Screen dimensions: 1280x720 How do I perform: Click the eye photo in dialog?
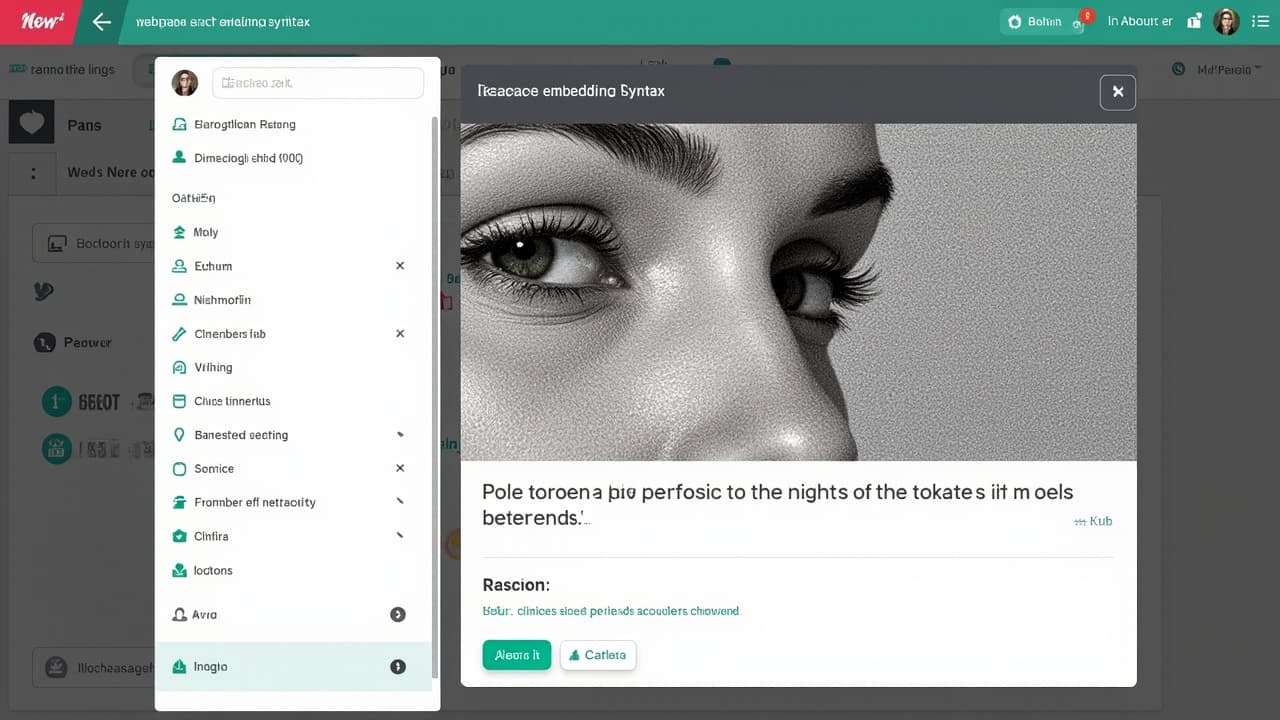click(798, 292)
